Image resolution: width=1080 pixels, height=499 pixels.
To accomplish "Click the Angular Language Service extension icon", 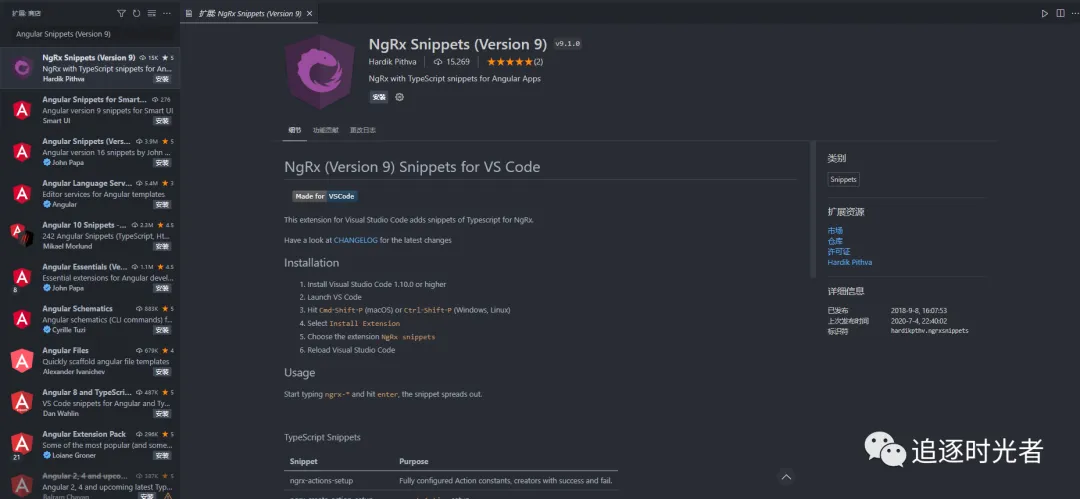I will (x=22, y=194).
